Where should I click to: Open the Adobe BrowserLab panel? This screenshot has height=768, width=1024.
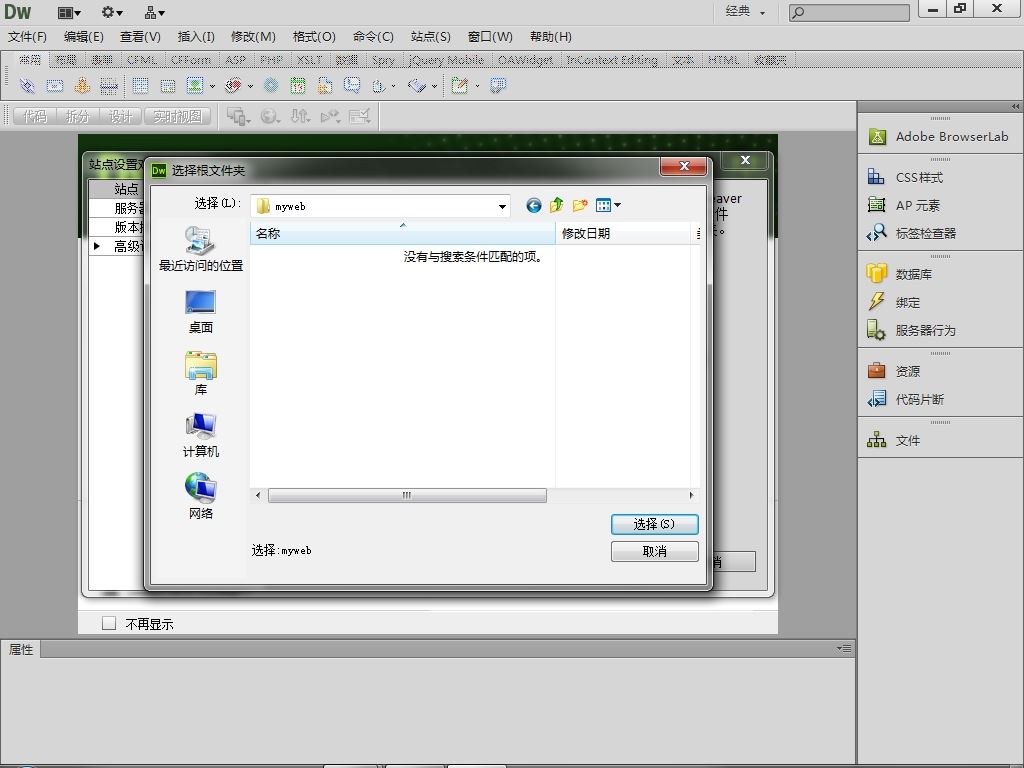click(940, 136)
